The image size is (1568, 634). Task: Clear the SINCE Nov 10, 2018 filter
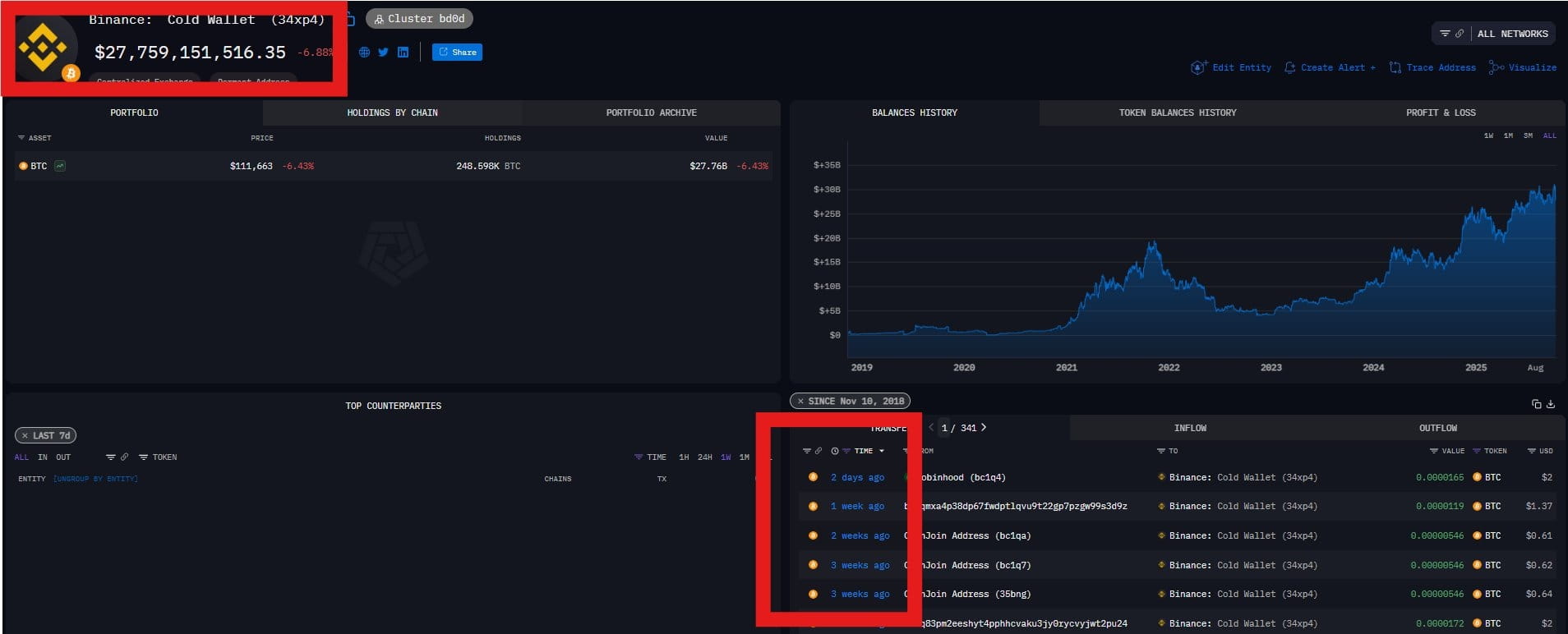pyautogui.click(x=800, y=401)
